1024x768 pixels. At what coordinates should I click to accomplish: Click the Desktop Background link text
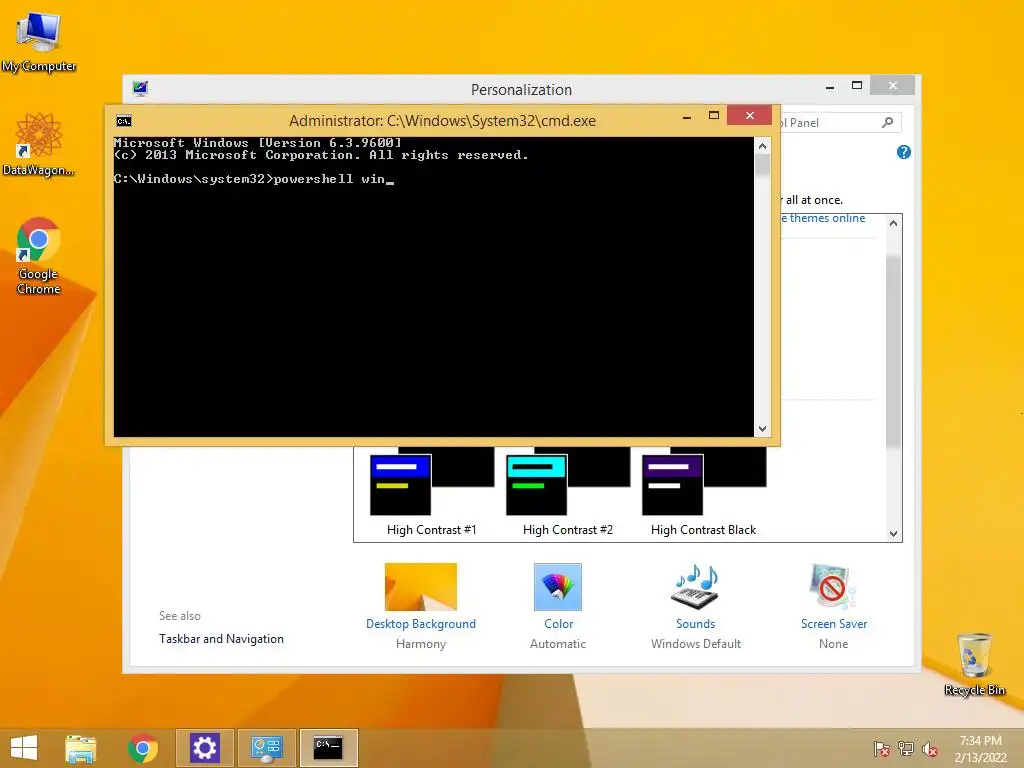[421, 624]
